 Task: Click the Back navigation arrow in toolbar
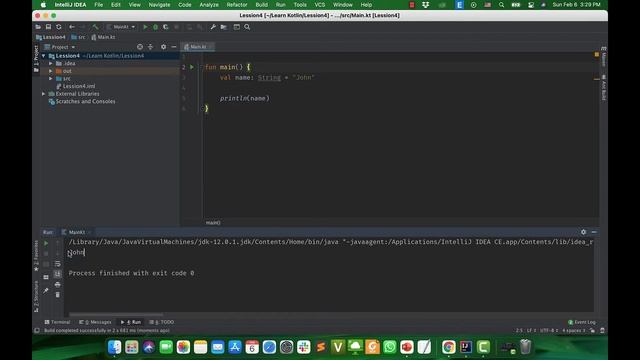click(x=72, y=27)
